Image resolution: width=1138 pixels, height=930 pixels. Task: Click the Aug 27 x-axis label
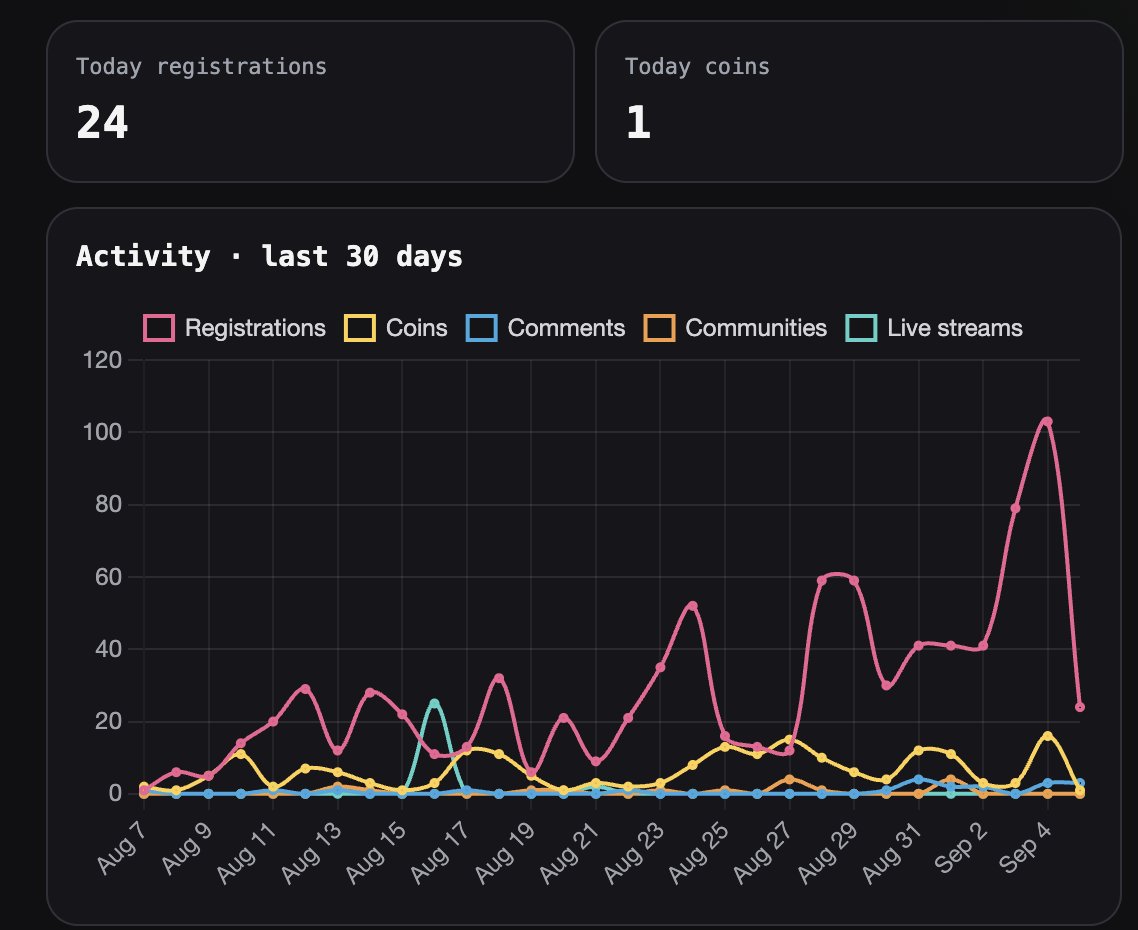pyautogui.click(x=763, y=852)
